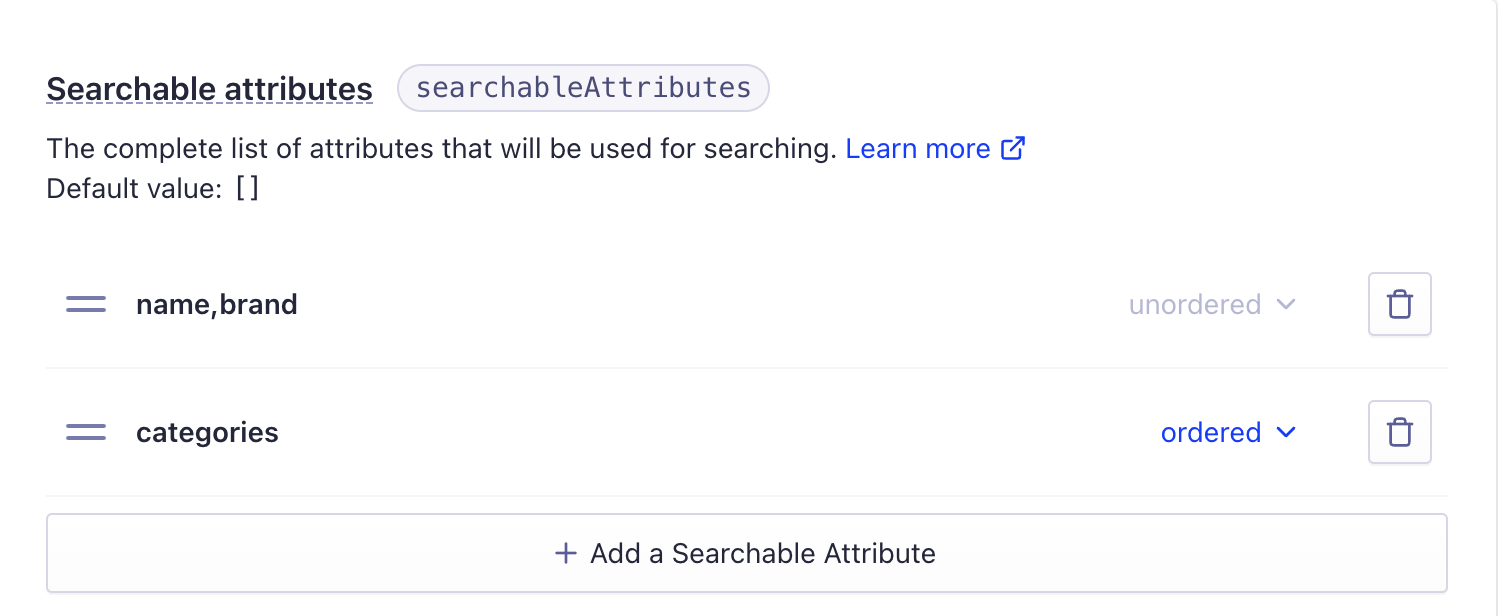Image resolution: width=1498 pixels, height=616 pixels.
Task: Click the blue chevron next to ordered
Action: 1286,432
